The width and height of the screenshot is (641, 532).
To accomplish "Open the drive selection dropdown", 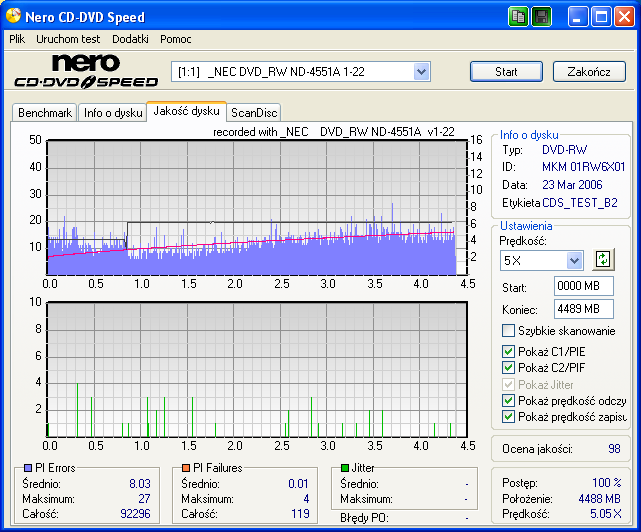I will click(421, 72).
